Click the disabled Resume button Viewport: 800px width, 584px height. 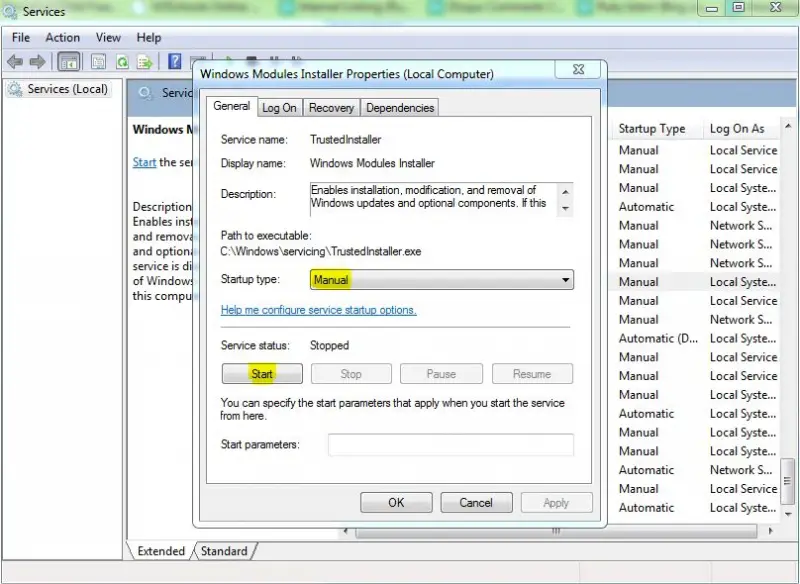click(x=532, y=374)
